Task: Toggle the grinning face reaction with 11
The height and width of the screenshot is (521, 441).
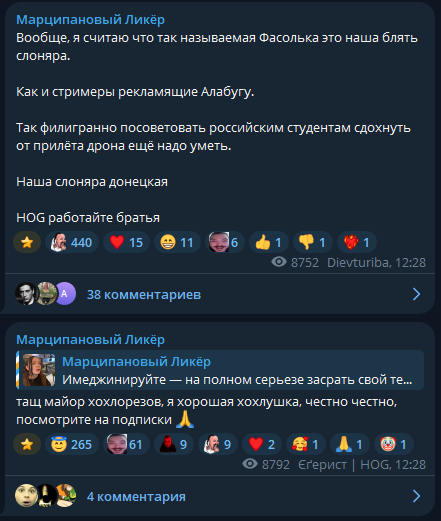Action: coord(177,242)
